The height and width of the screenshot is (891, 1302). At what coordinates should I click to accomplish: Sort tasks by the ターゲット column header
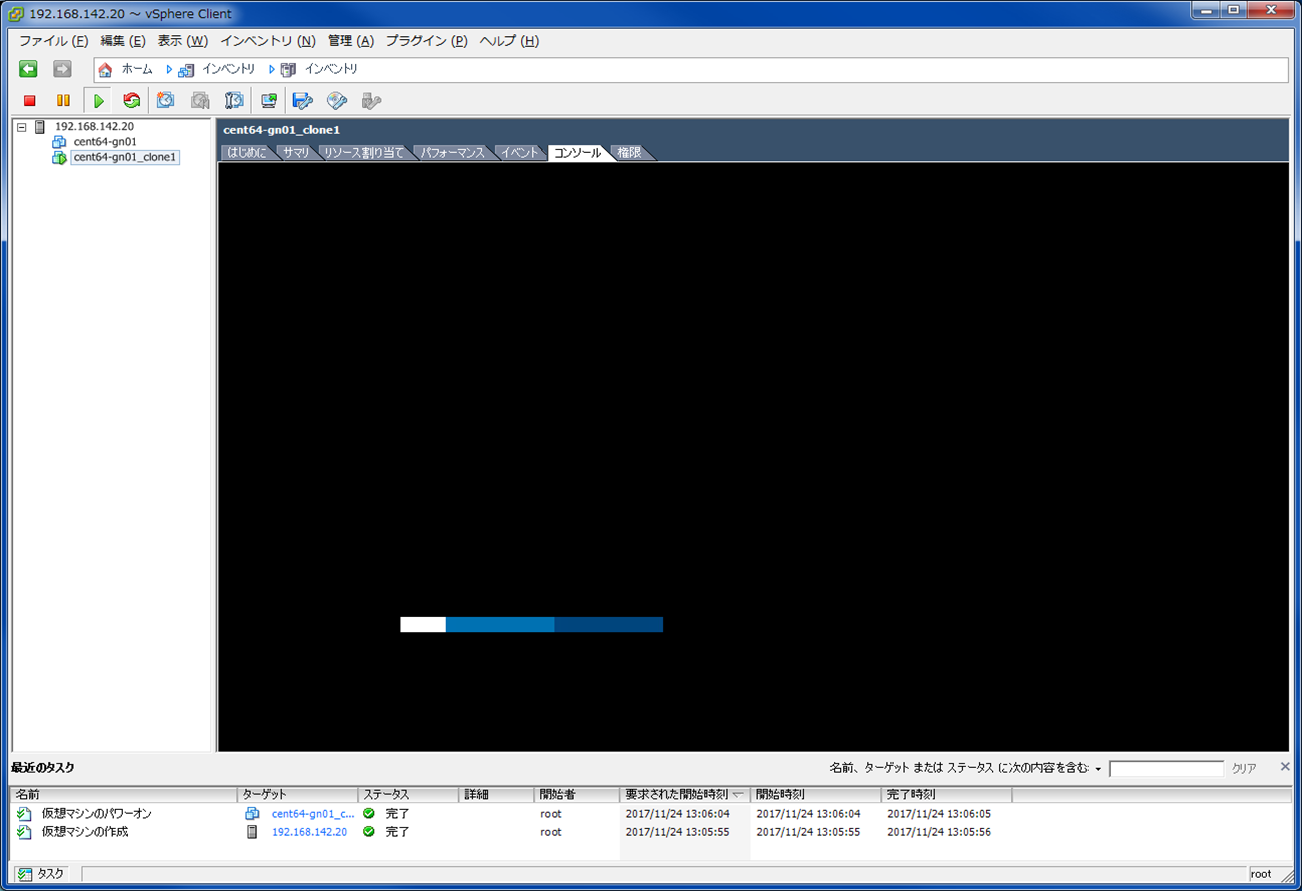pyautogui.click(x=298, y=795)
